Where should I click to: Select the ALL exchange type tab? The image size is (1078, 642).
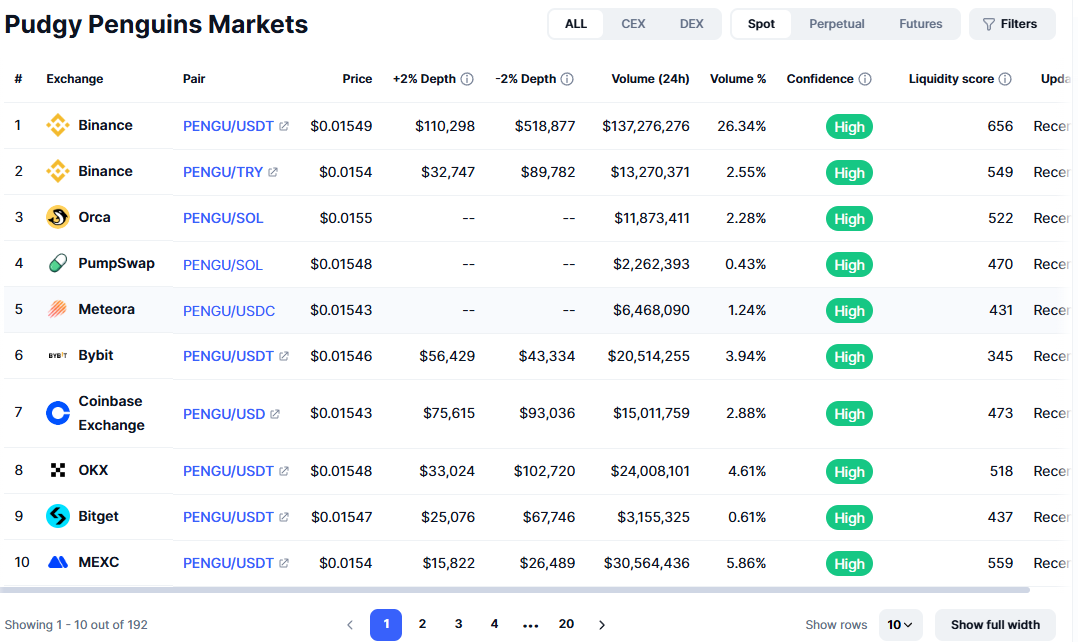(576, 24)
